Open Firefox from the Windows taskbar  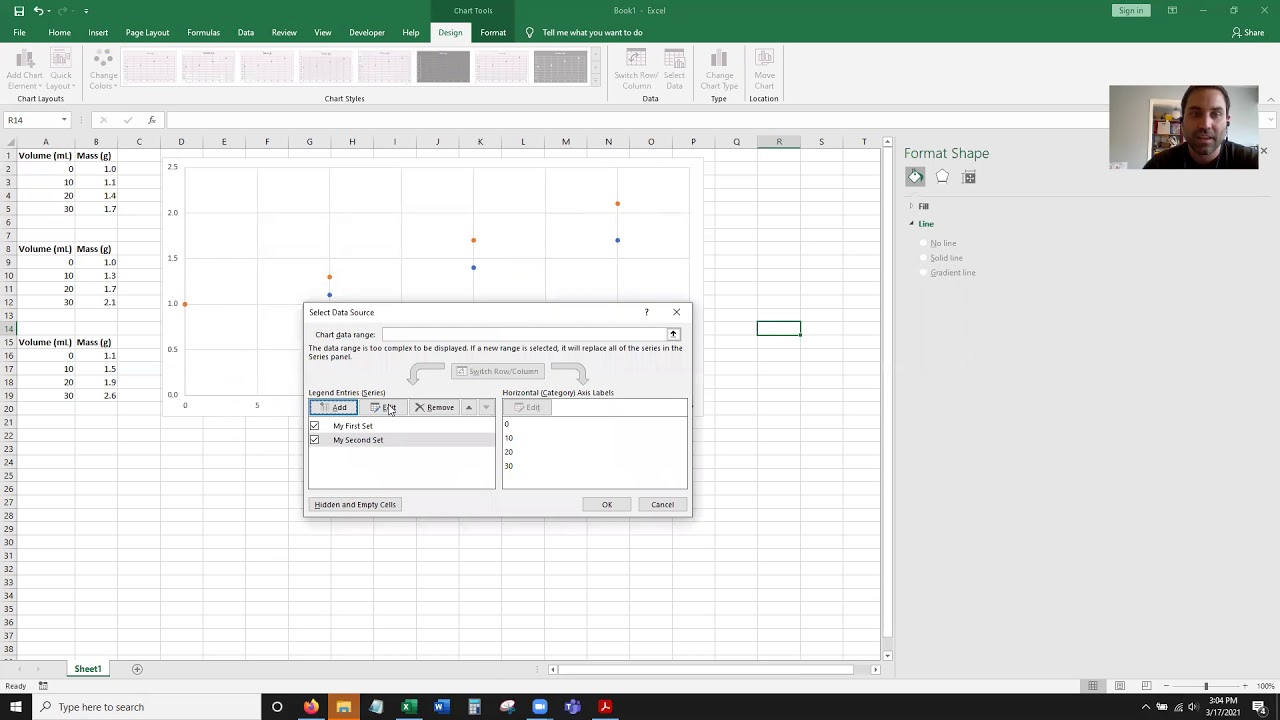(311, 707)
